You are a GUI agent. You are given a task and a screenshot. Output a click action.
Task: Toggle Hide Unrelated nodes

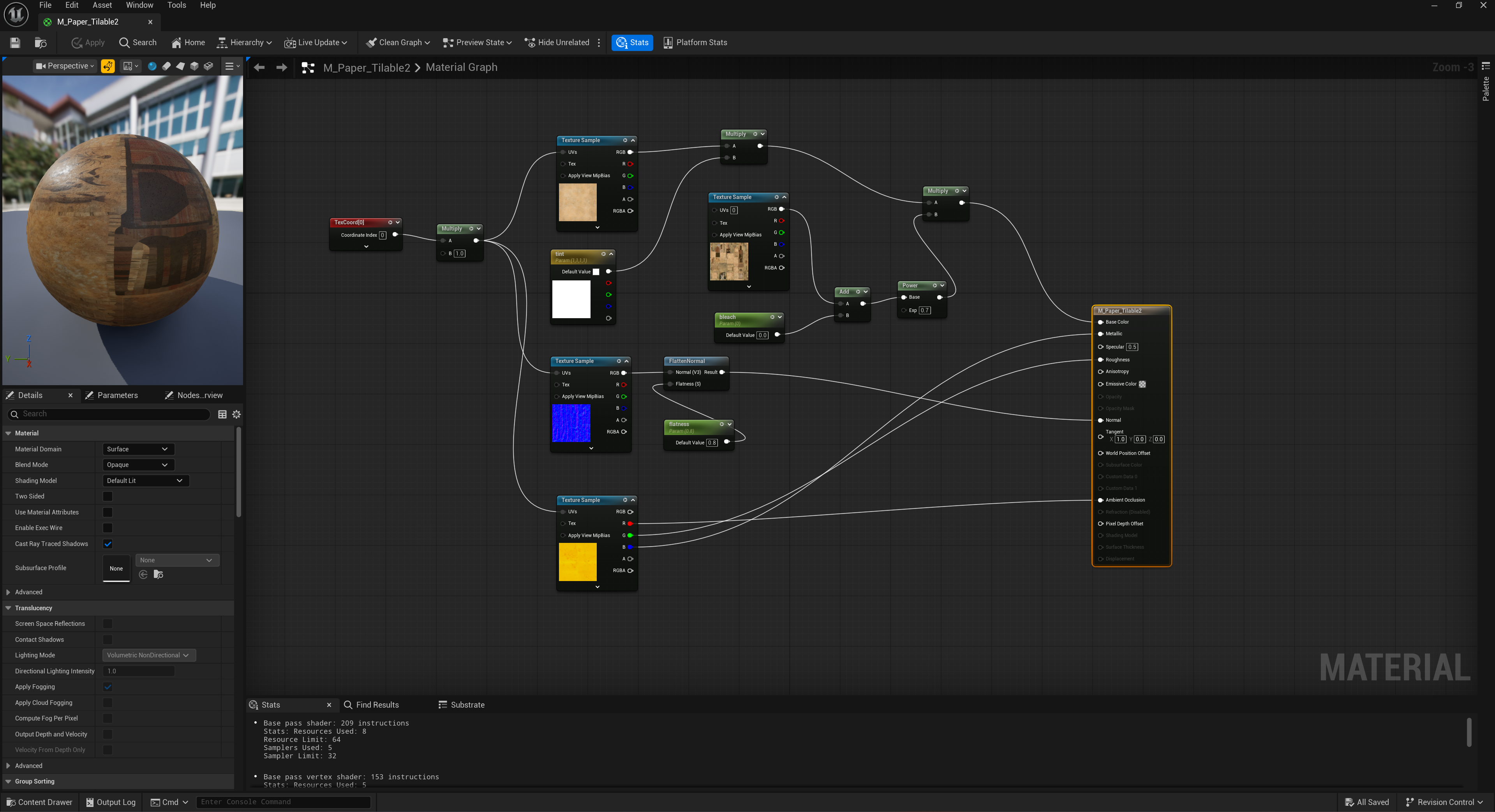coord(557,42)
